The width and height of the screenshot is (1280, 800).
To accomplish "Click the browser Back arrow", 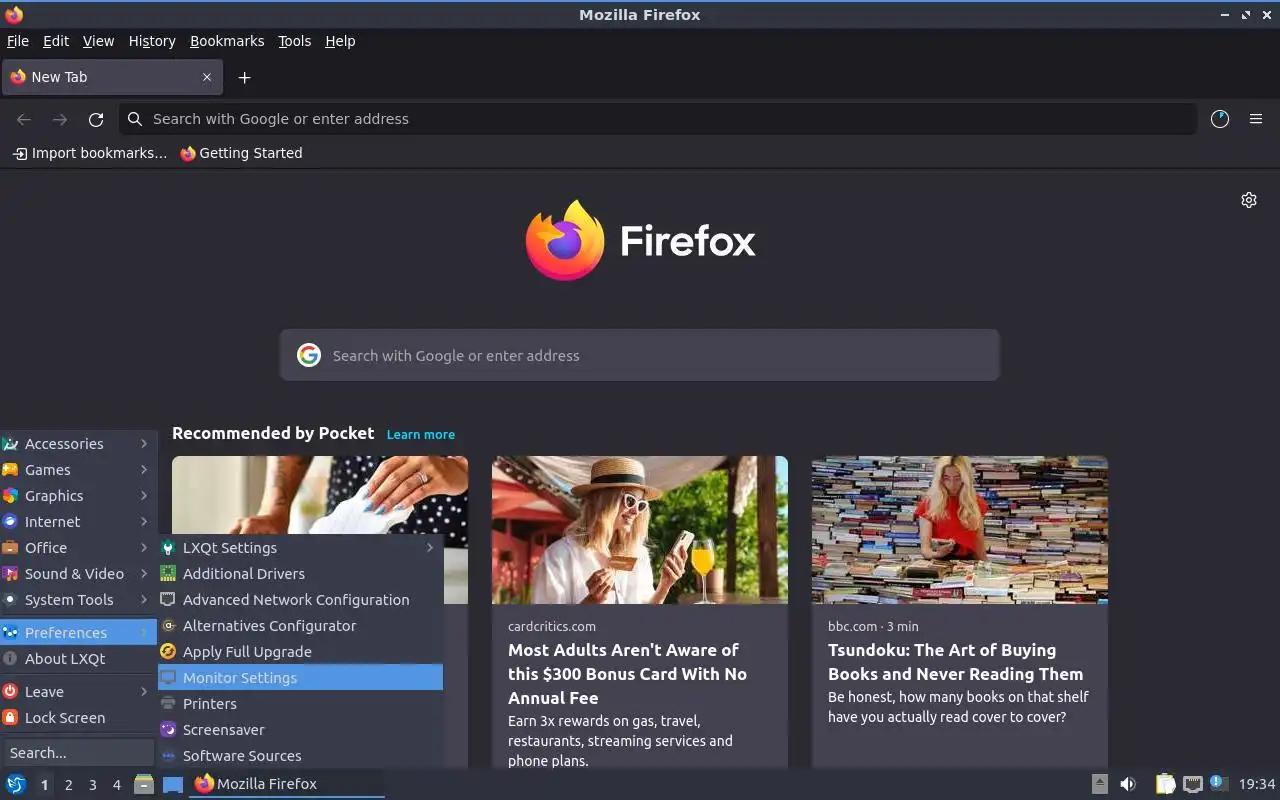I will 24,119.
